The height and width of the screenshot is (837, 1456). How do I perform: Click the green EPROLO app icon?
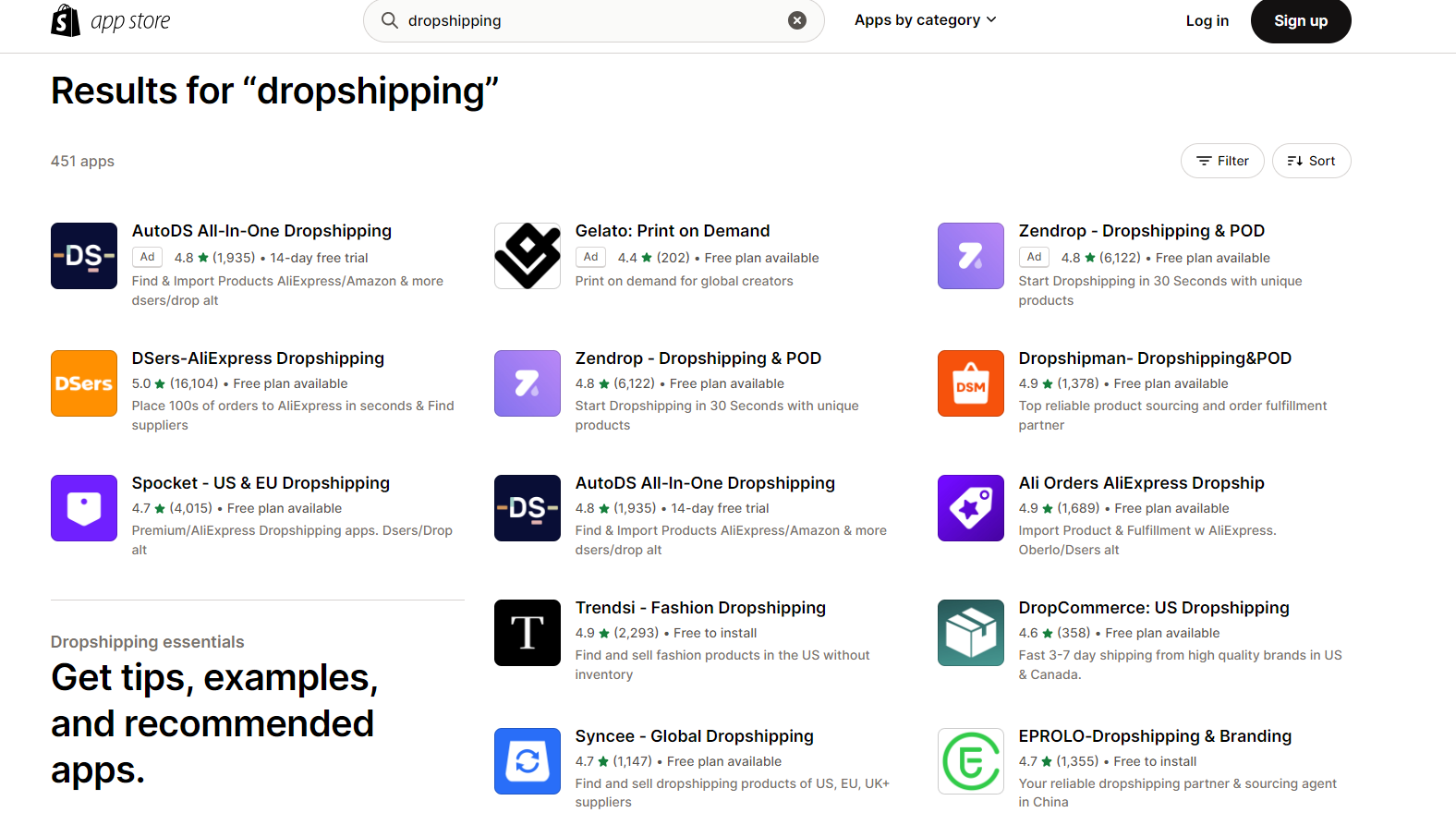[x=971, y=761]
